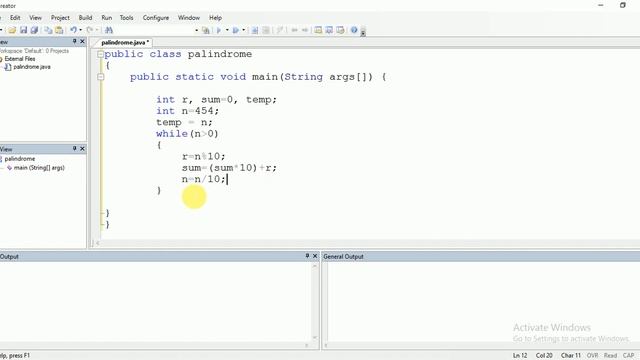Click the Workspace 'Default' root entry
The height and width of the screenshot is (360, 640).
(34, 51)
